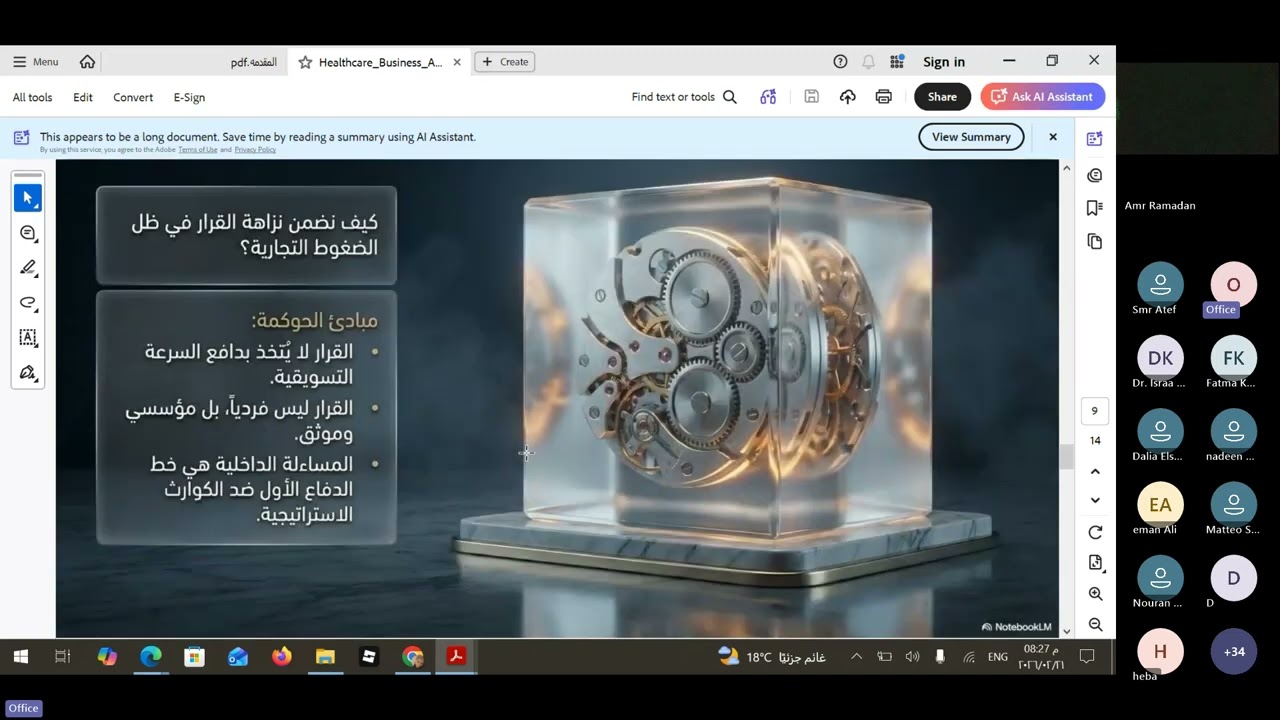Open the Windows Start menu
The width and height of the screenshot is (1280, 720).
click(20, 657)
